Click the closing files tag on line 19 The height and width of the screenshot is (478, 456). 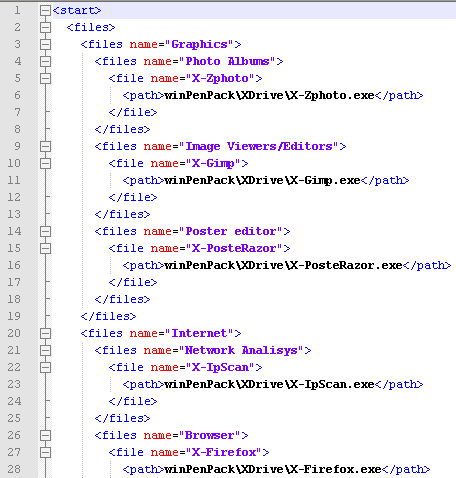point(109,316)
